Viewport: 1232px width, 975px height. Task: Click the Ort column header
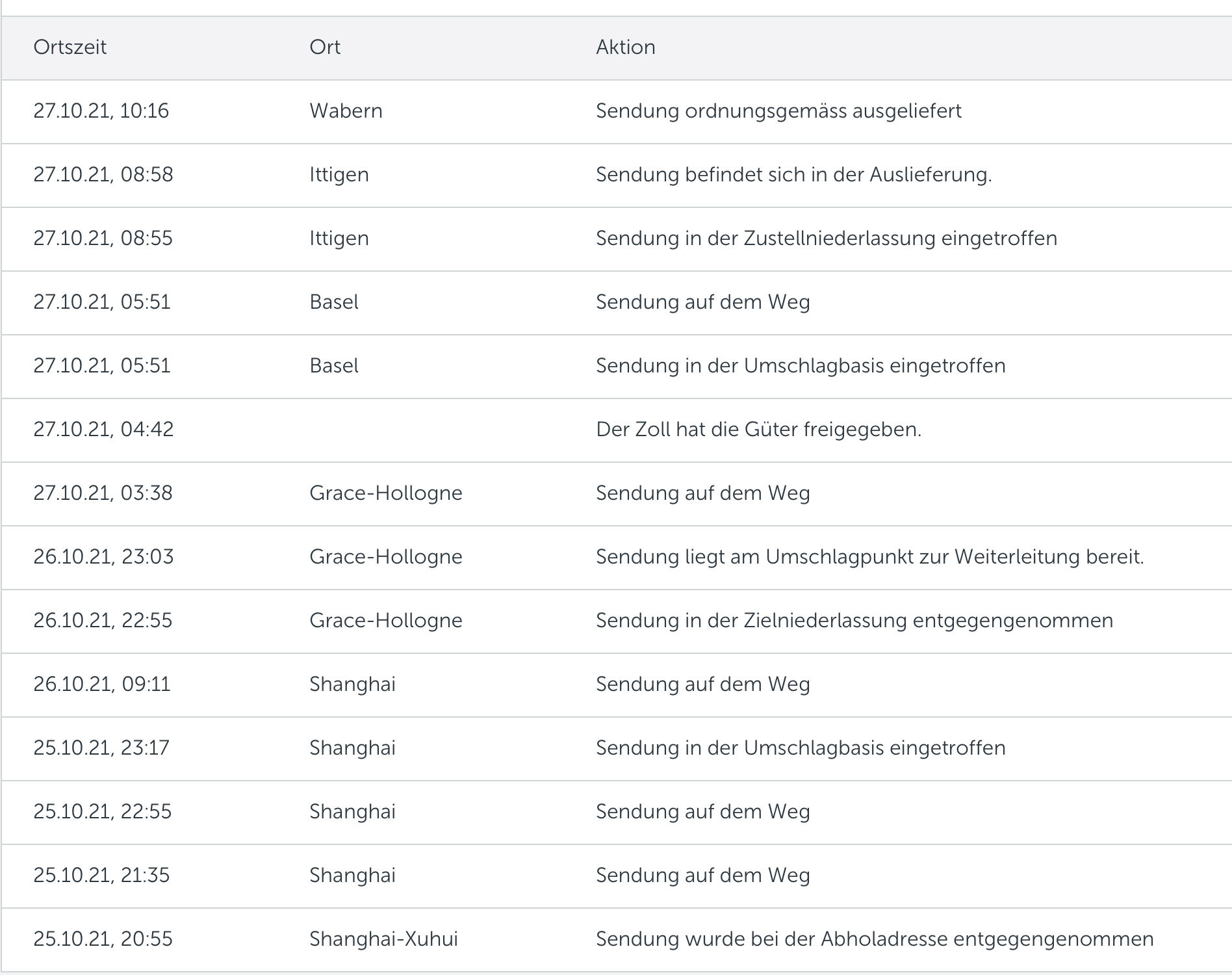click(325, 47)
